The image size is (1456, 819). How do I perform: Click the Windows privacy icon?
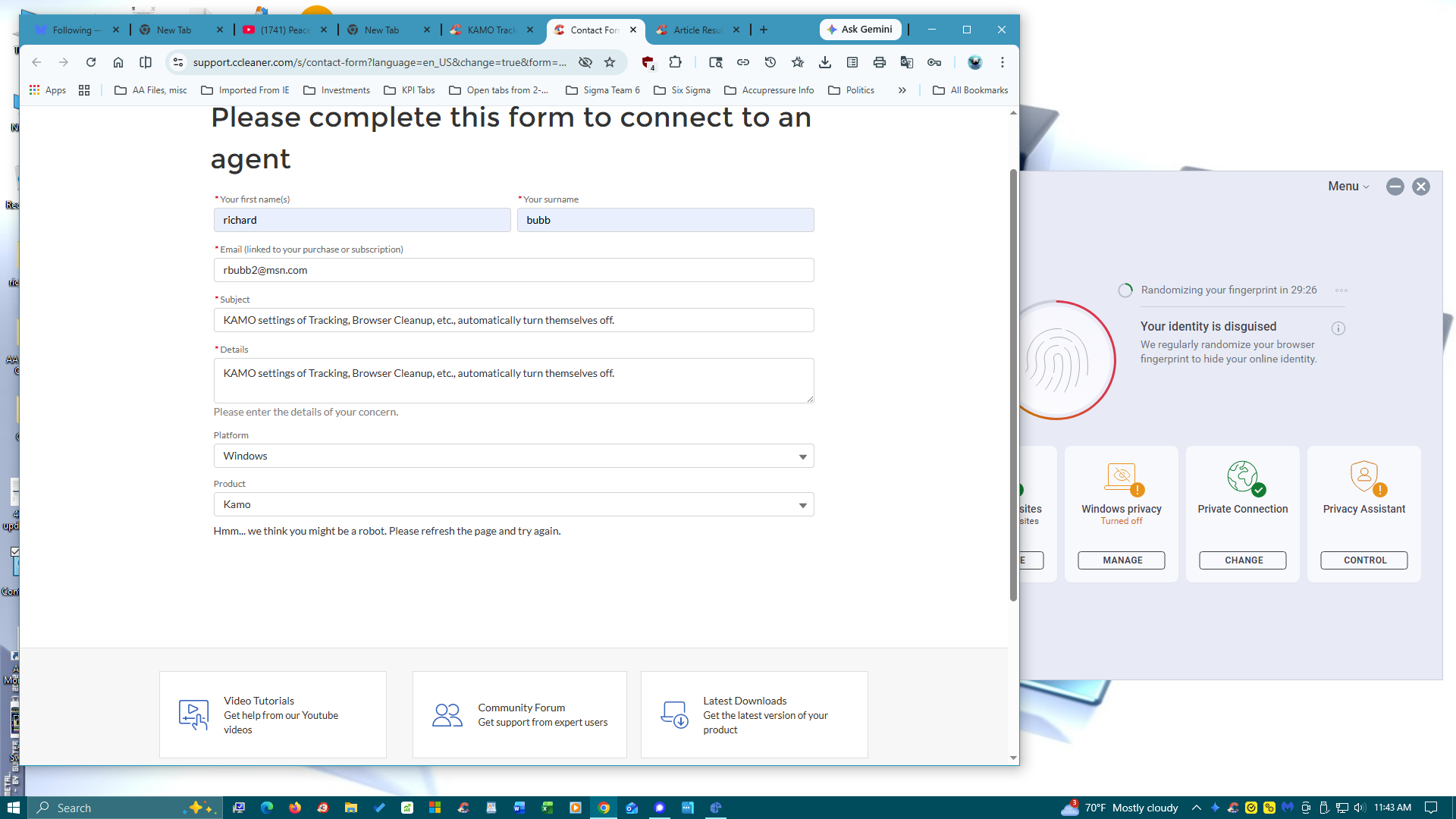click(x=1122, y=477)
